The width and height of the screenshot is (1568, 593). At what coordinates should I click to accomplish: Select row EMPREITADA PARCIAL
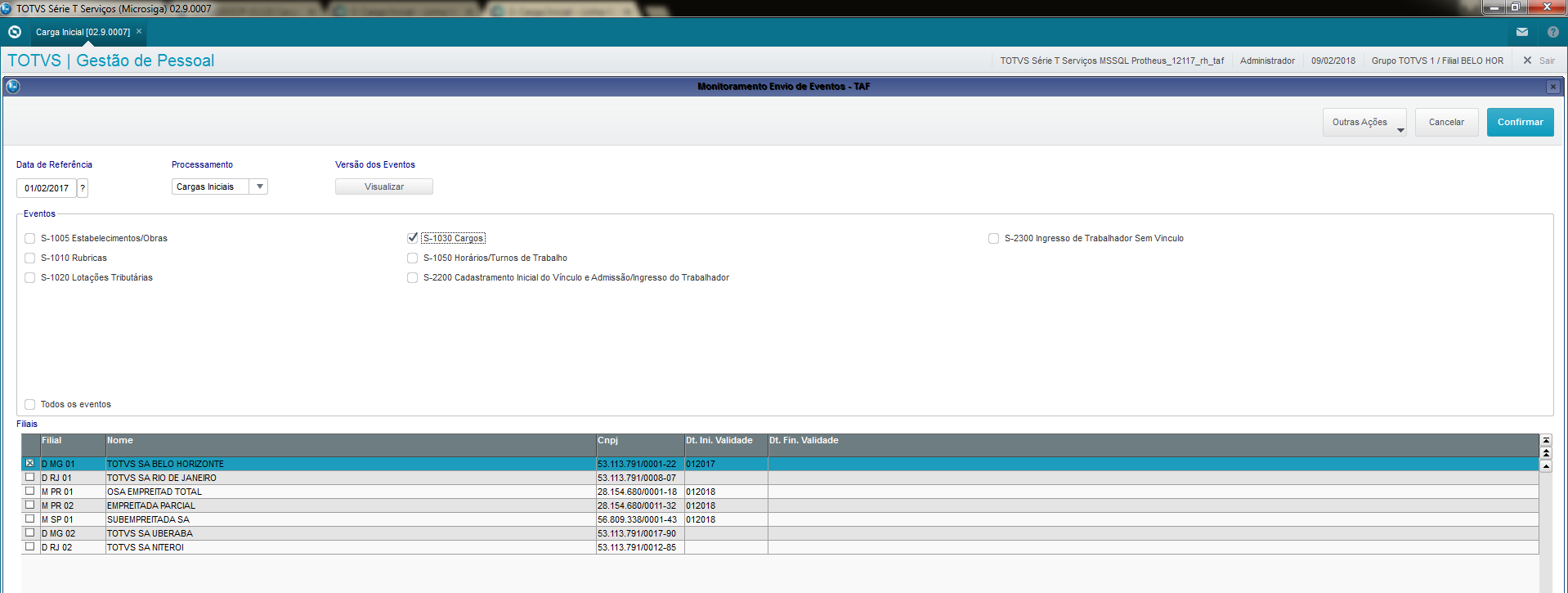click(x=780, y=505)
